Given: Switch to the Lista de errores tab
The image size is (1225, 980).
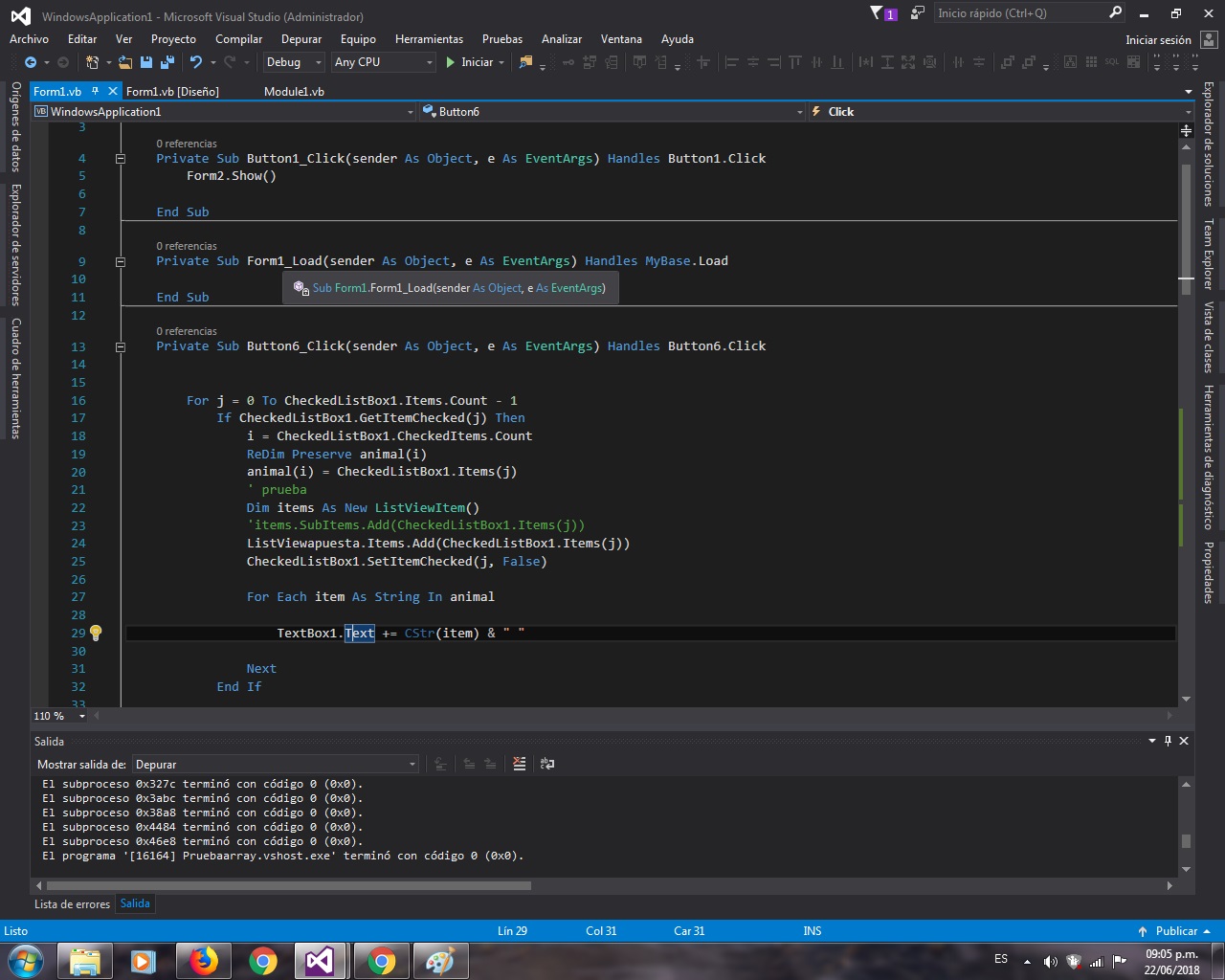Looking at the screenshot, I should [72, 904].
